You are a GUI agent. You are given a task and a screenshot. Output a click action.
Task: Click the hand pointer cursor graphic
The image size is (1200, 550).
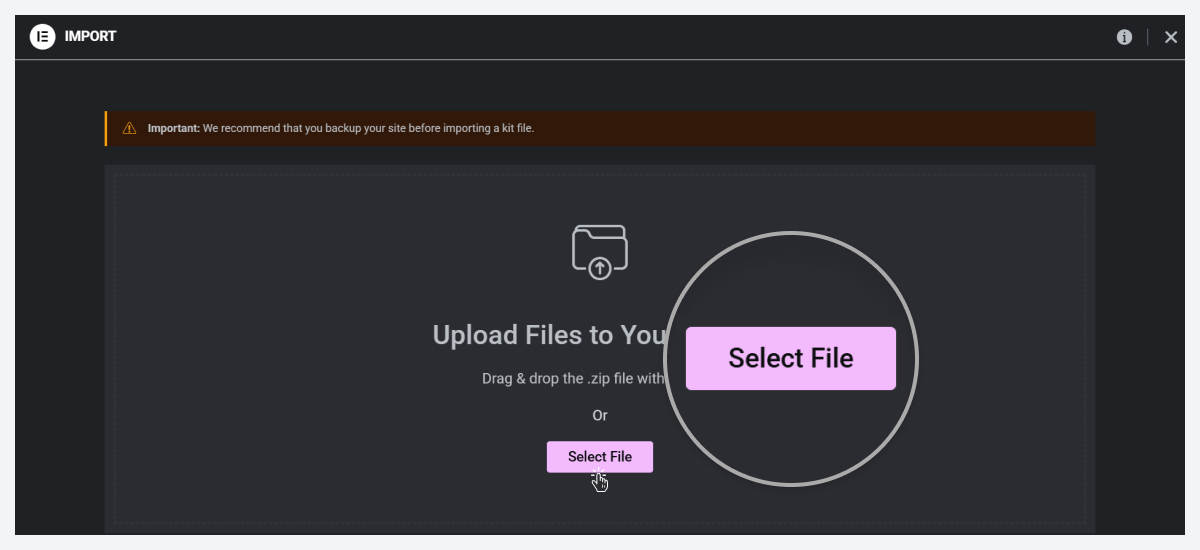[599, 481]
